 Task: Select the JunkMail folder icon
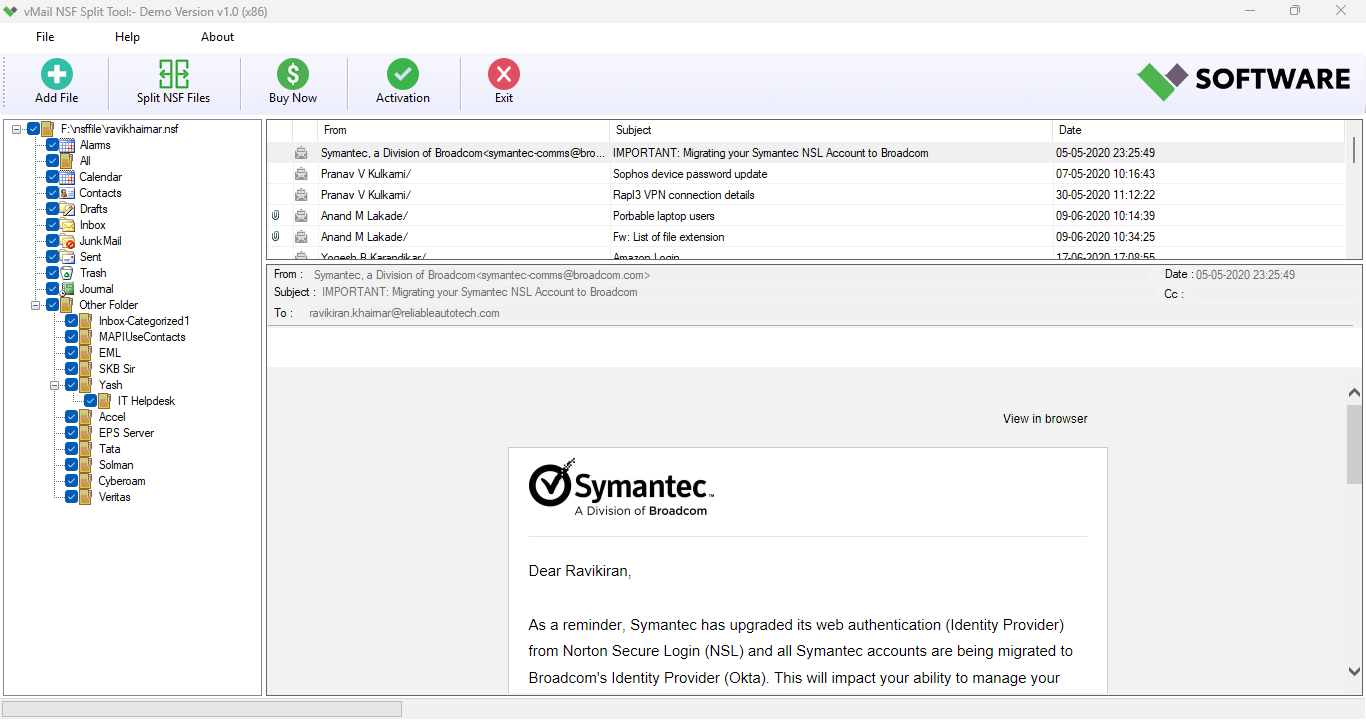[x=68, y=241]
